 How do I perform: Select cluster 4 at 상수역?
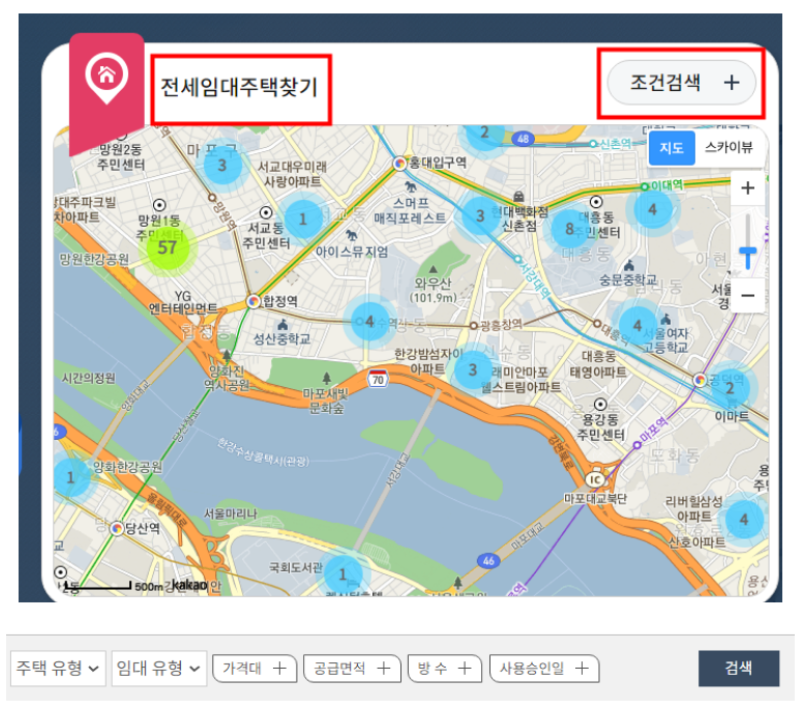tap(370, 322)
